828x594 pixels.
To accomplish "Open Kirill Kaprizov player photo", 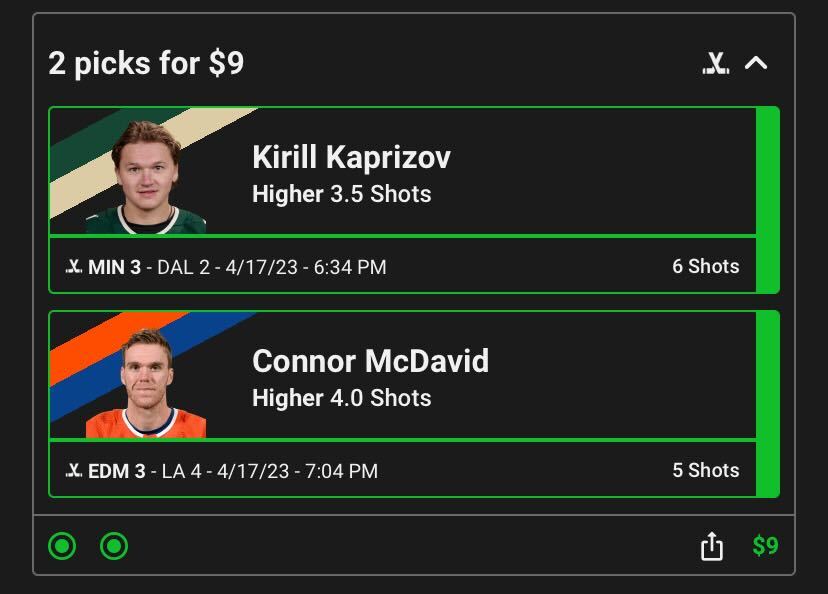I will pyautogui.click(x=146, y=176).
